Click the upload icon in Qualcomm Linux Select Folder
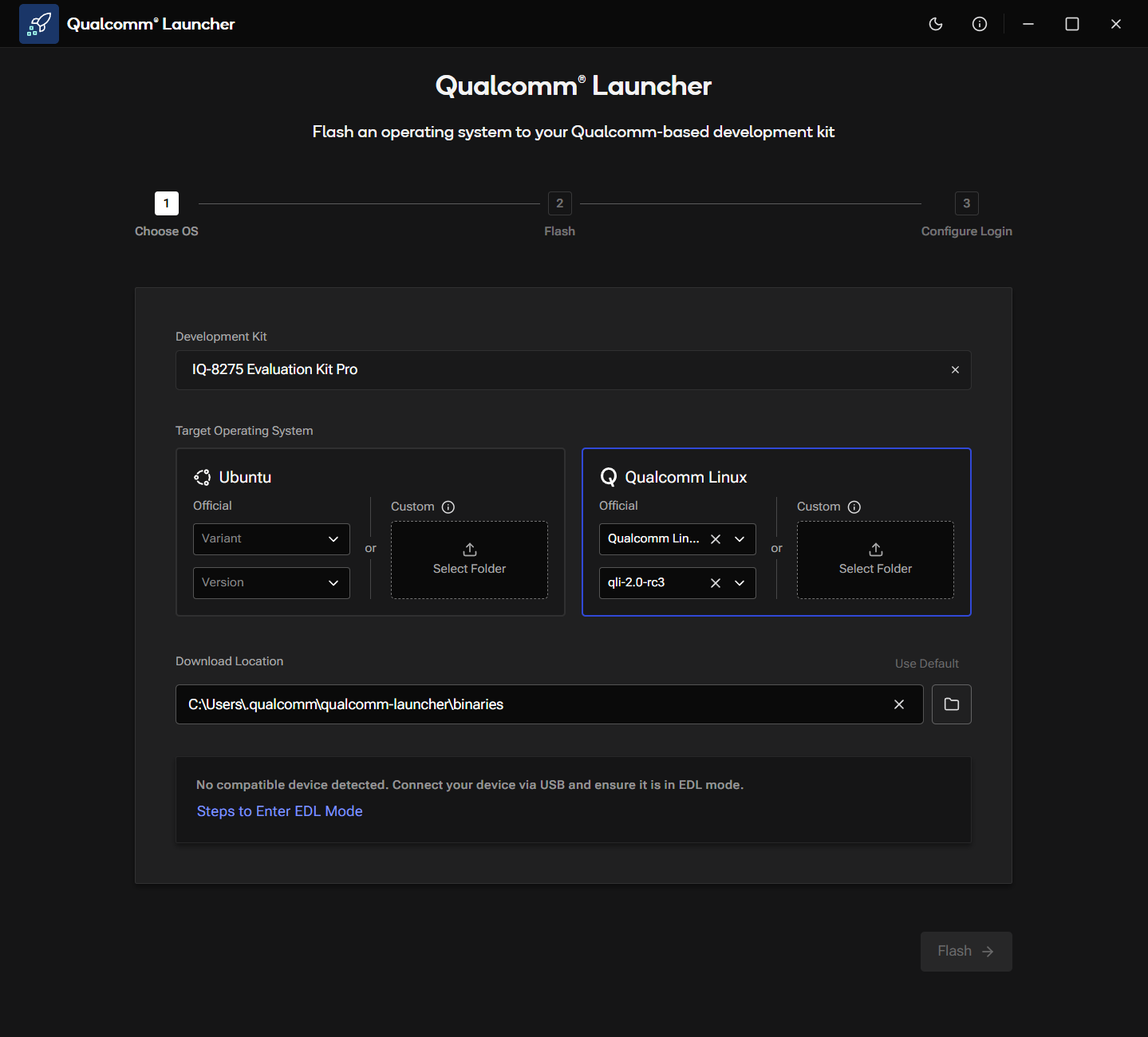1148x1037 pixels. click(876, 550)
